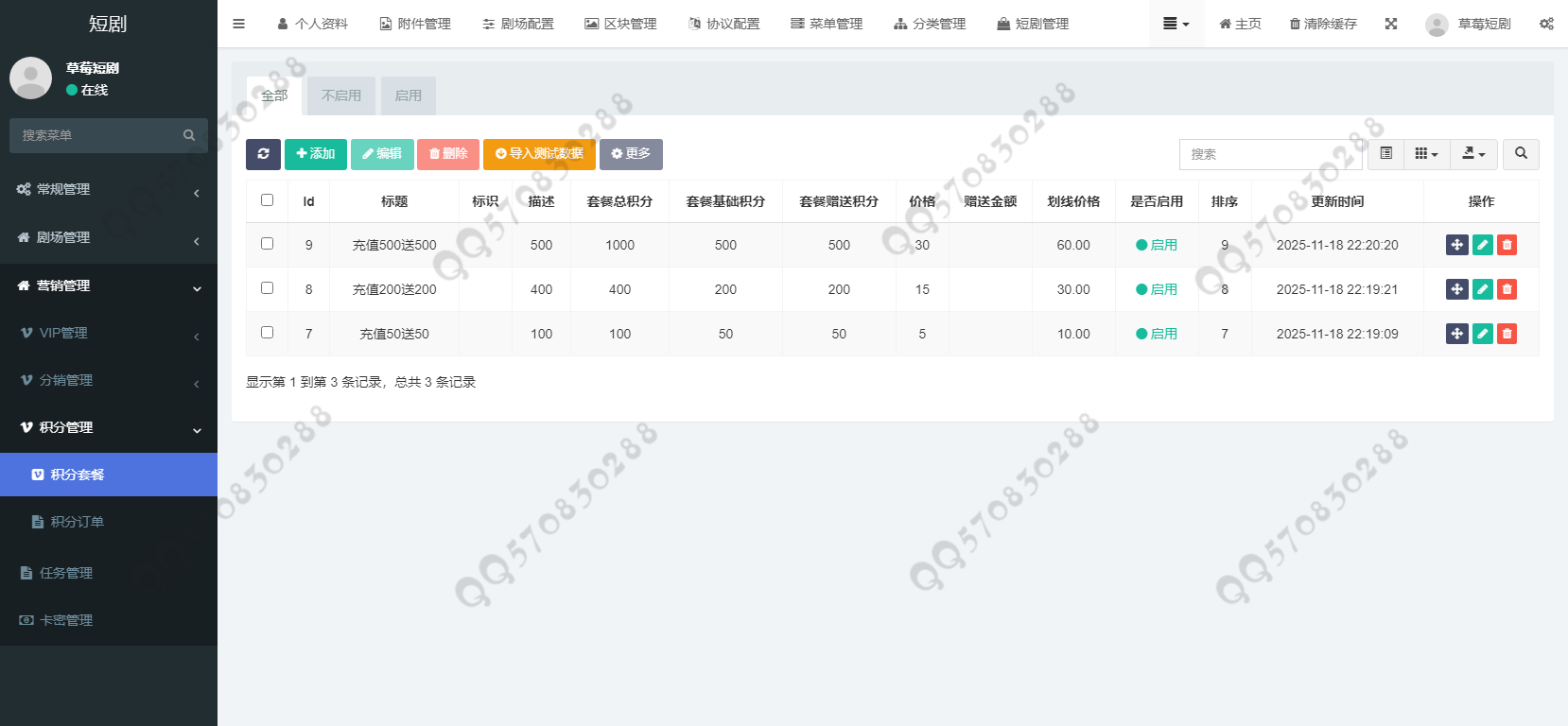Switch to the 启用 tab
Image resolution: width=1568 pixels, height=726 pixels.
point(409,95)
